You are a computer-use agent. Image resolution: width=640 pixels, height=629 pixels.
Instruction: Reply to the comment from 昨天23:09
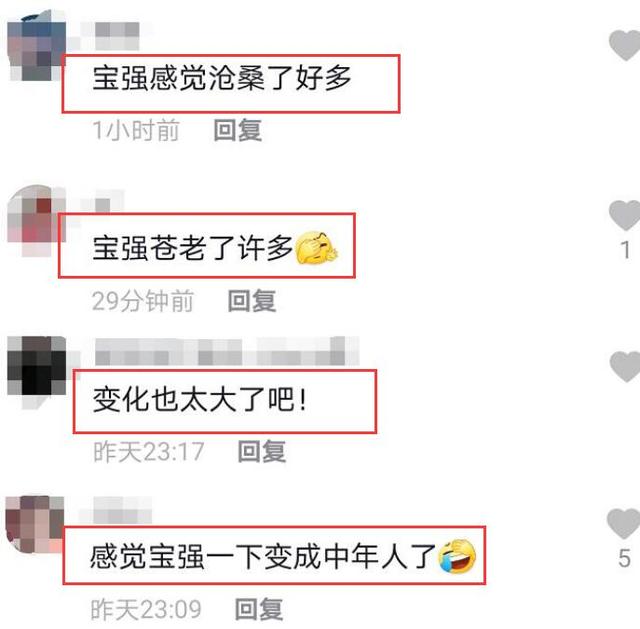tap(259, 609)
